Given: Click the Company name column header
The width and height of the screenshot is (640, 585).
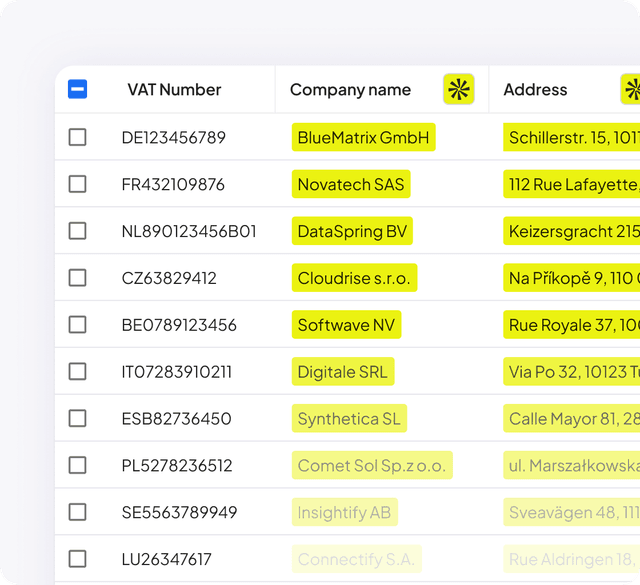Looking at the screenshot, I should [350, 90].
